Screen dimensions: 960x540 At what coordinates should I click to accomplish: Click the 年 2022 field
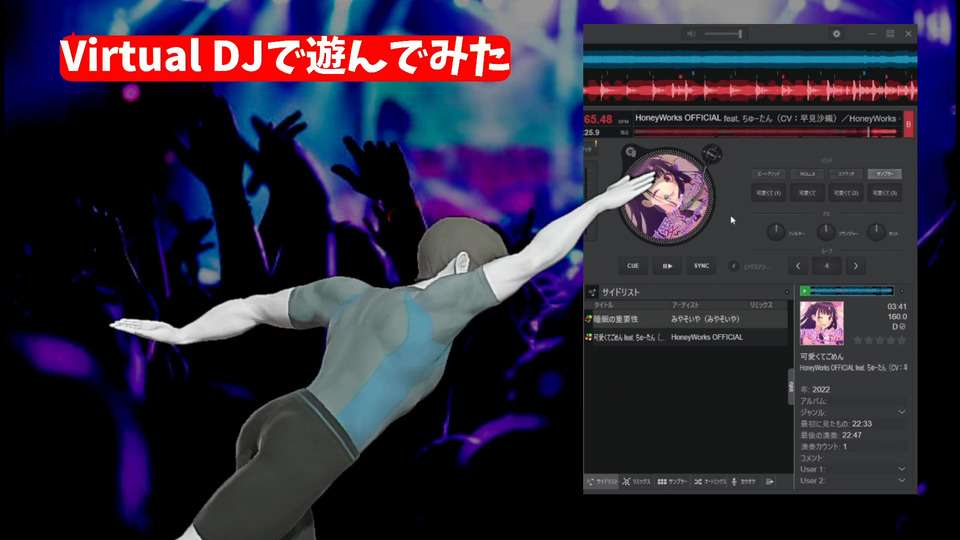(x=853, y=389)
